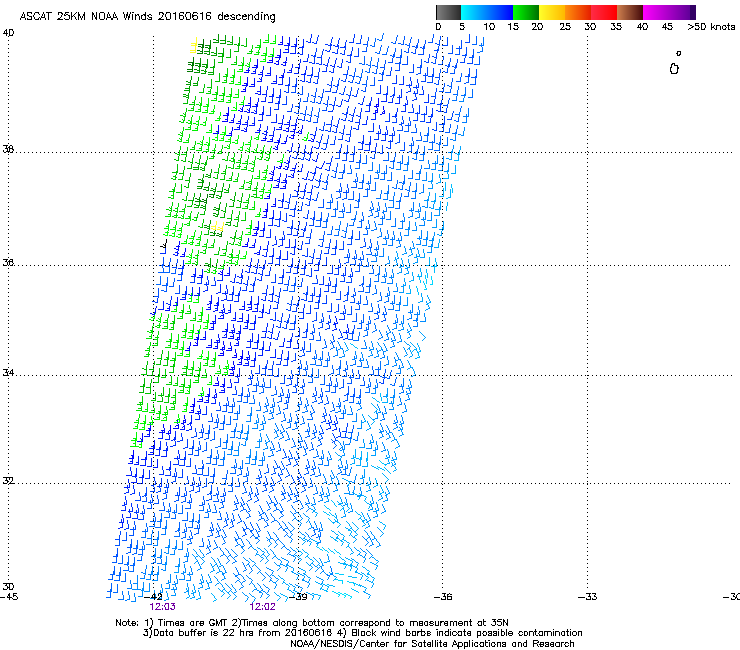Click the larger island outline near -31 longitude
This screenshot has height=650, width=740.
(674, 69)
